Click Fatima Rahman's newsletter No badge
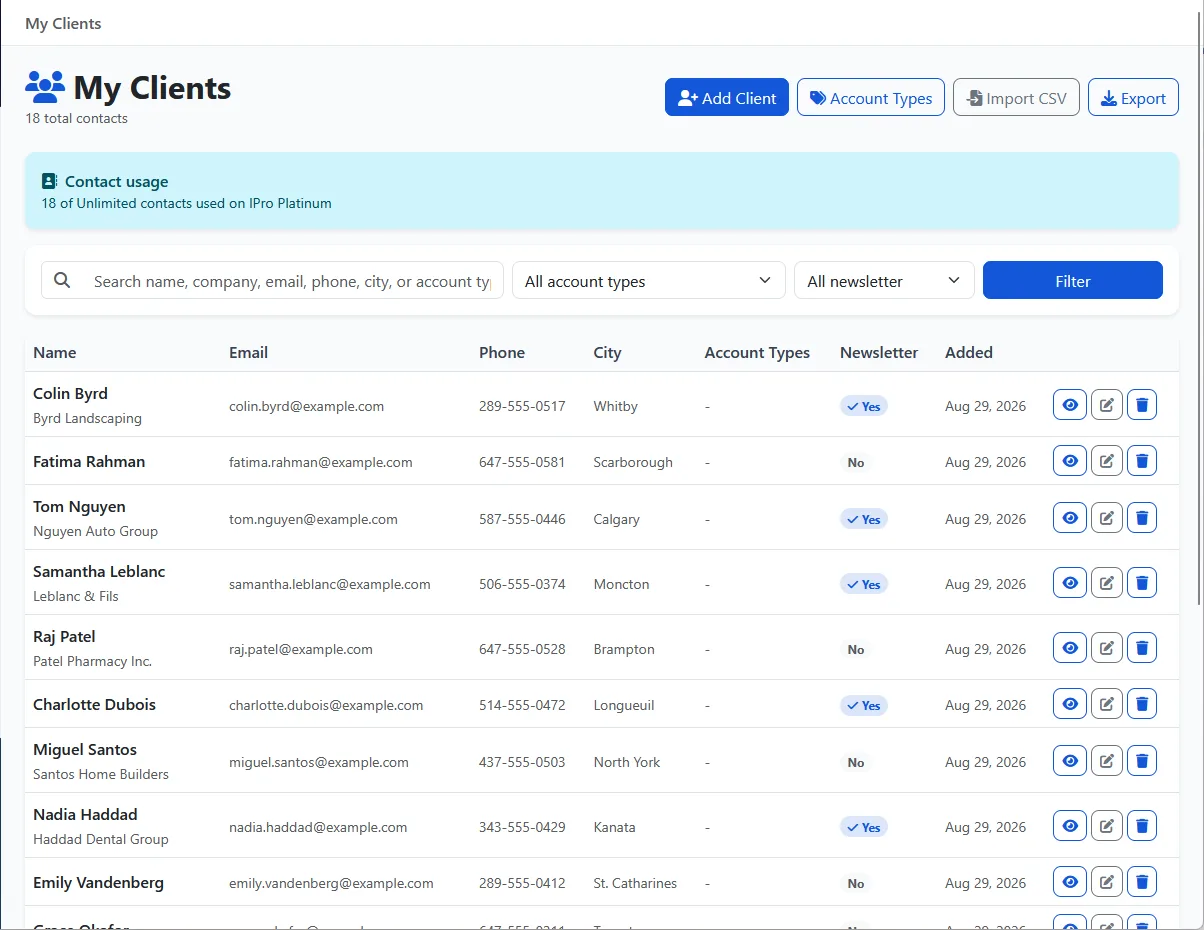The width and height of the screenshot is (1204, 930). click(x=856, y=462)
